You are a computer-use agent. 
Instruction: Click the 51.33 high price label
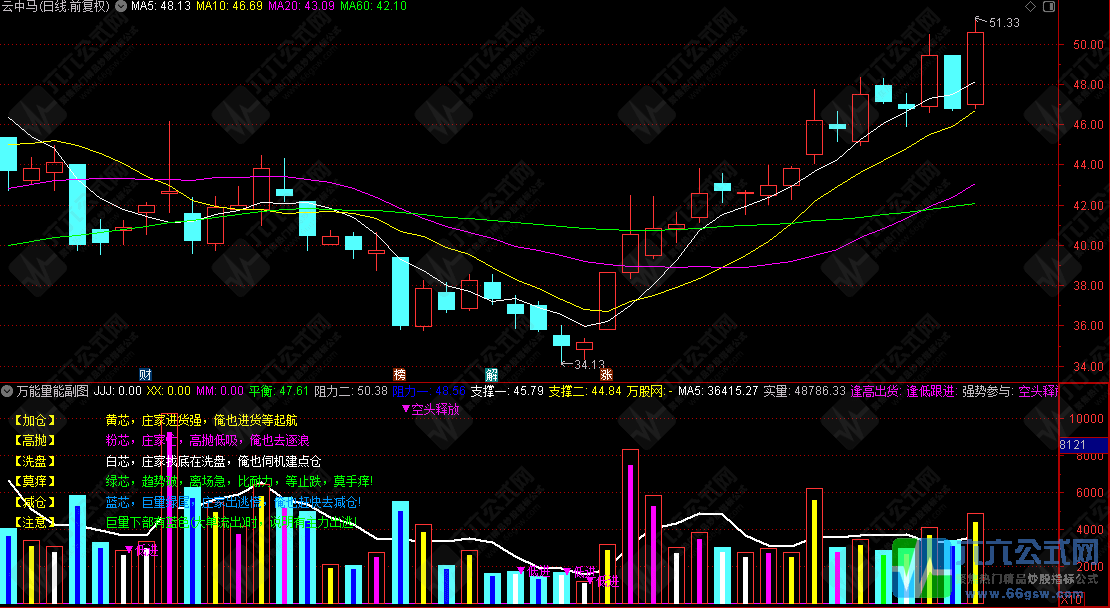[1005, 23]
